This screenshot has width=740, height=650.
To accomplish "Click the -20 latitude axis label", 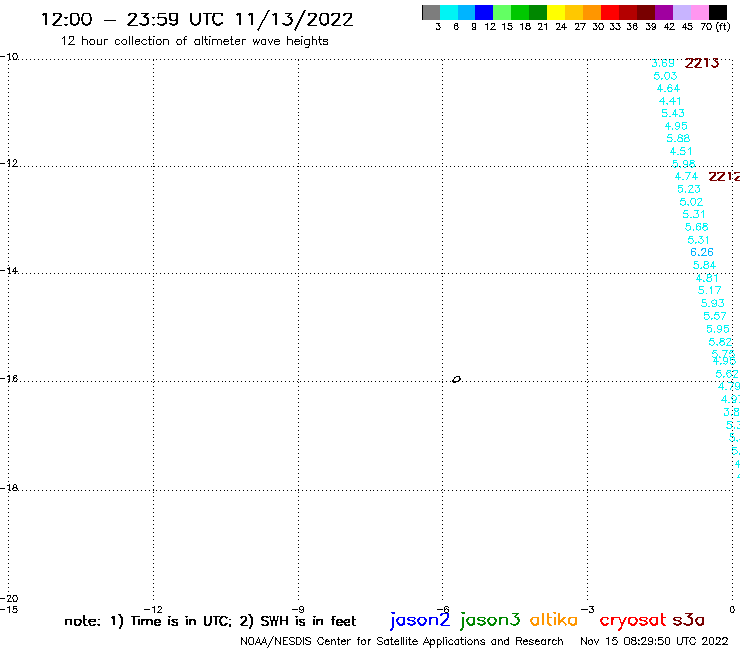I will tap(9, 599).
